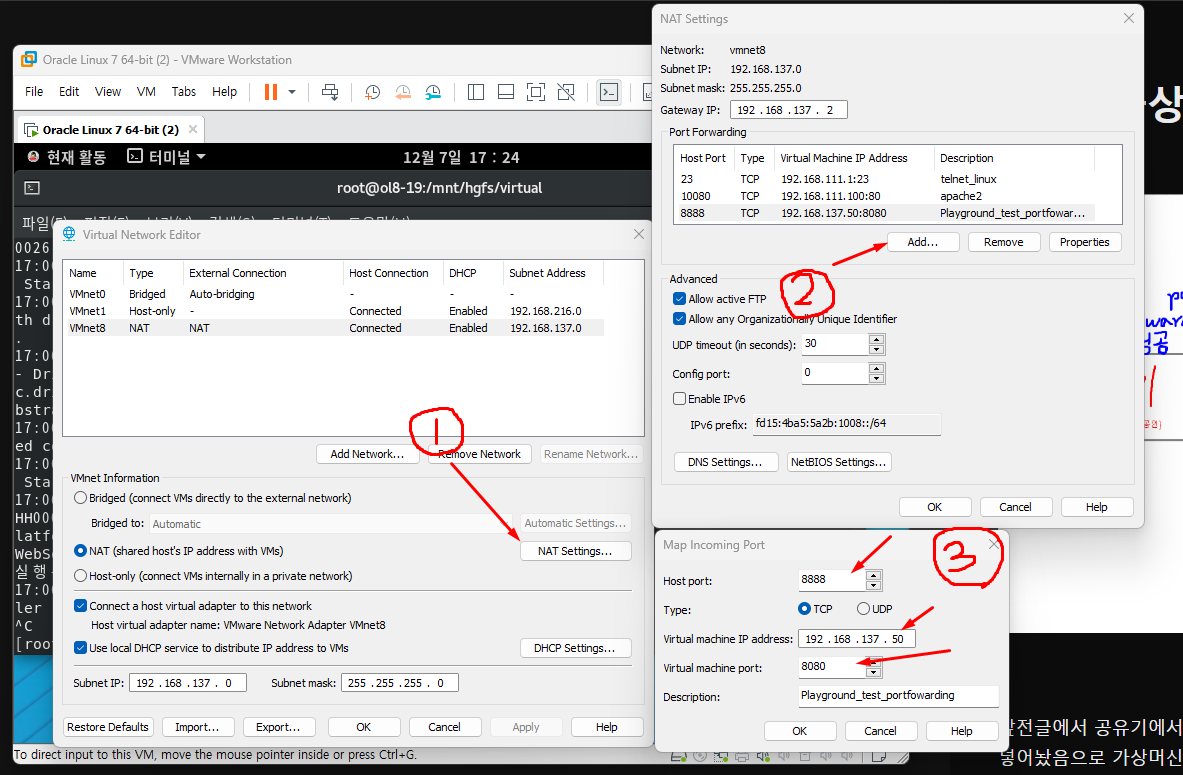Click the terminal window header icon

pyautogui.click(x=32, y=188)
